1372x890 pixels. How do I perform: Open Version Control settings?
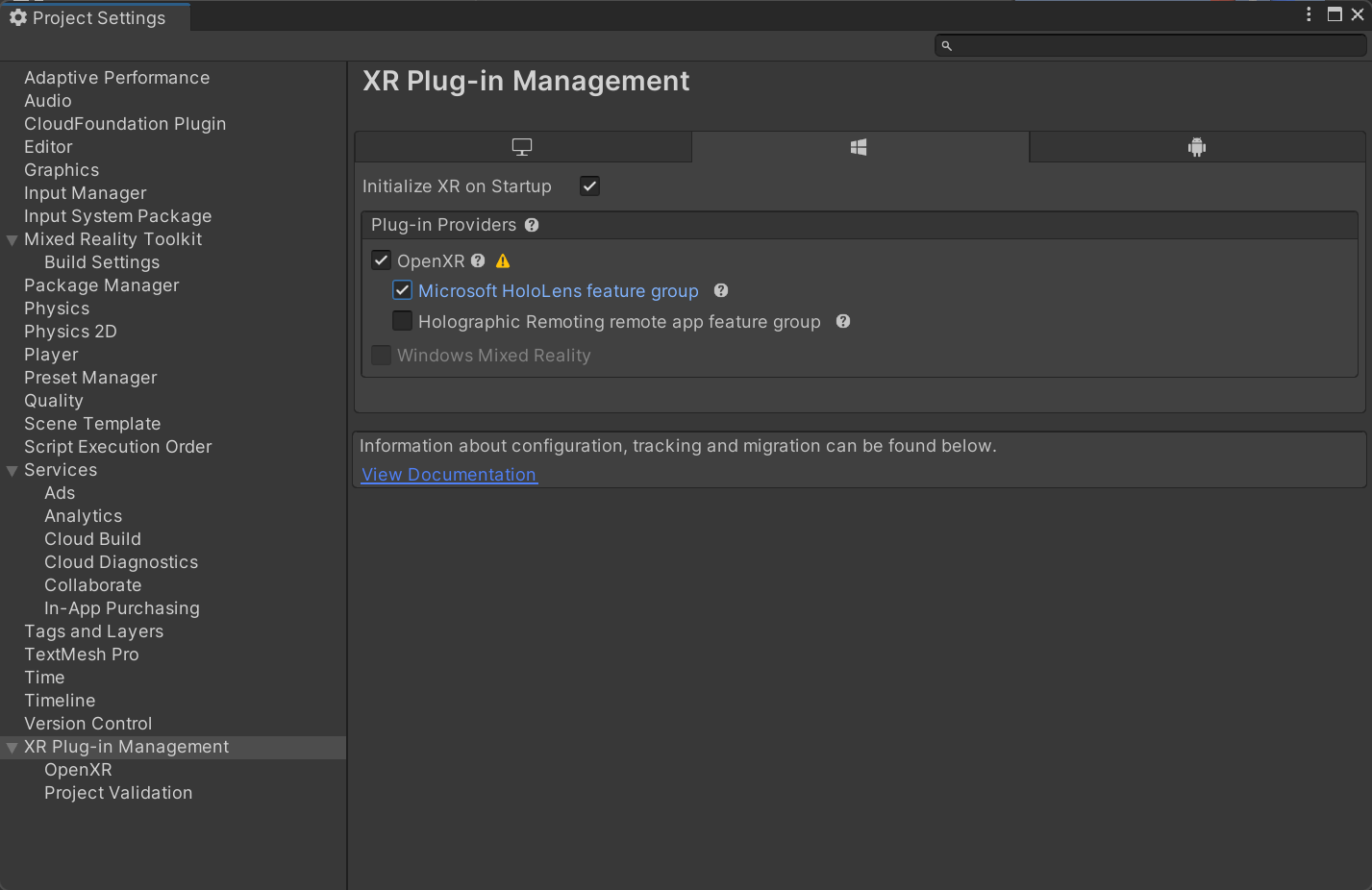(x=87, y=724)
